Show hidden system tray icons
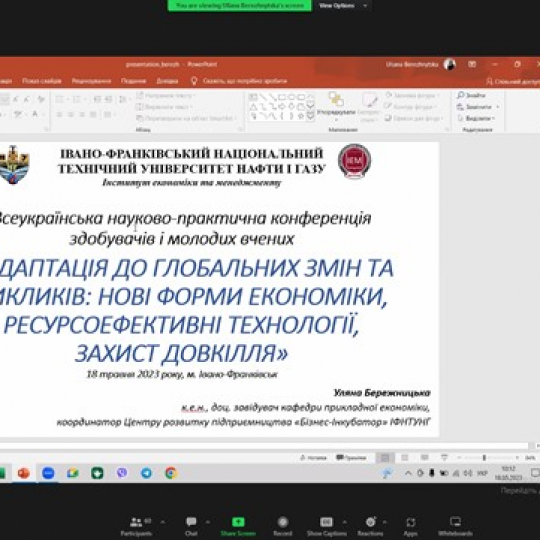This screenshot has width=540, height=540. [x=408, y=473]
